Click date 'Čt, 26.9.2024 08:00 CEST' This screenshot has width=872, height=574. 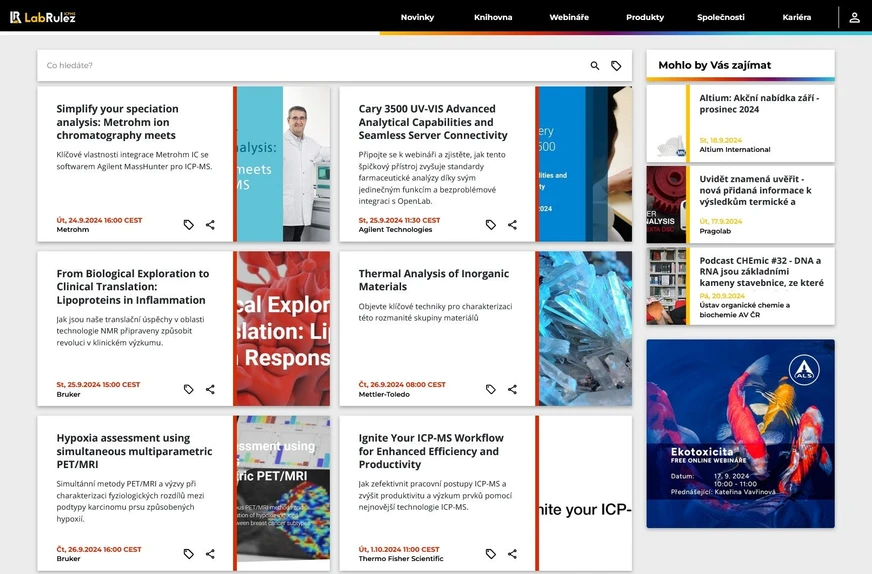(x=402, y=384)
